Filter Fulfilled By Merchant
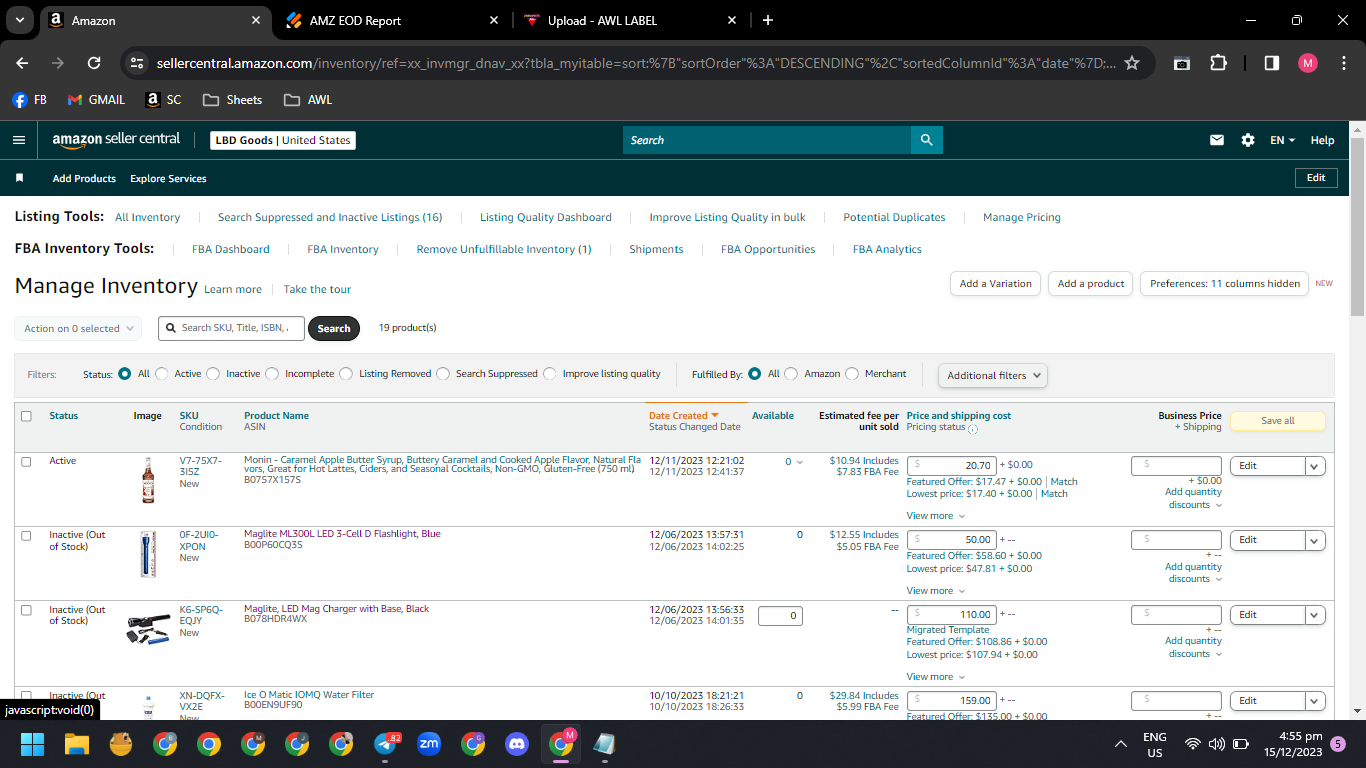 pos(852,374)
